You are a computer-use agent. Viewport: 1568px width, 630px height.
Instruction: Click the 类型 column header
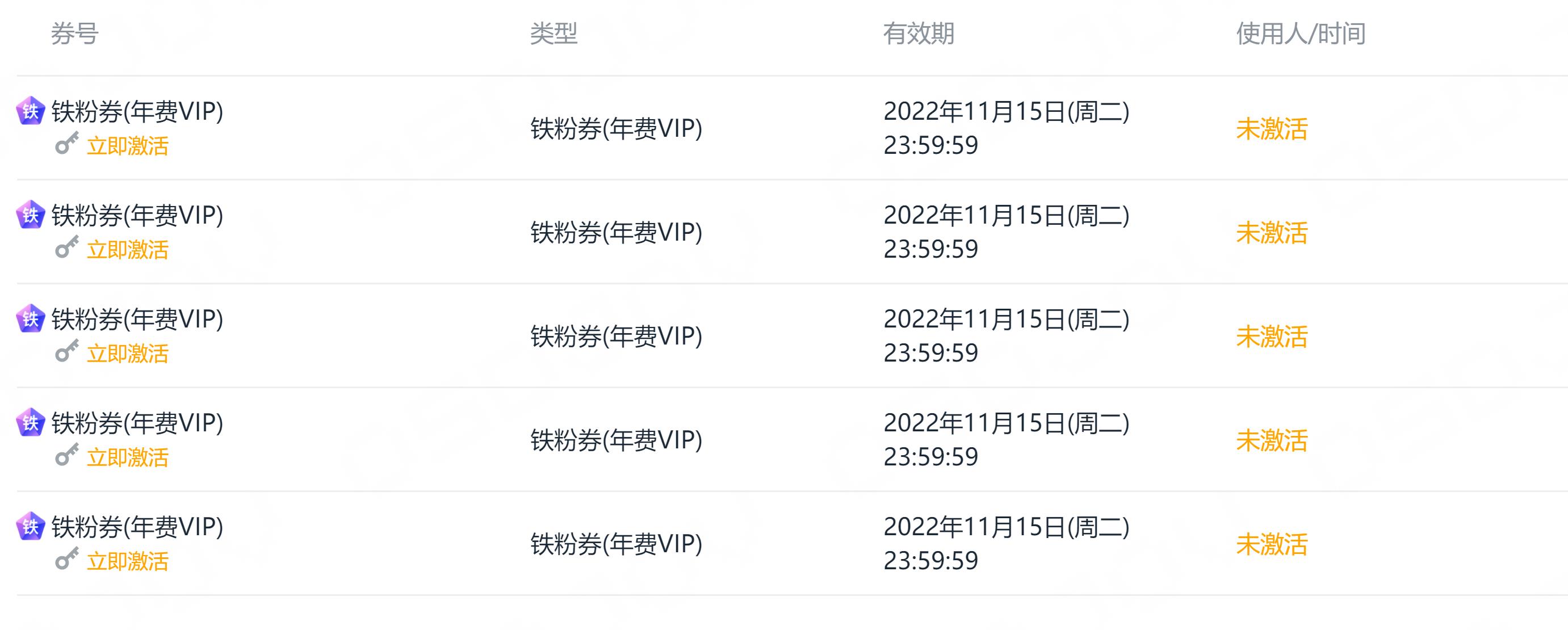click(554, 33)
